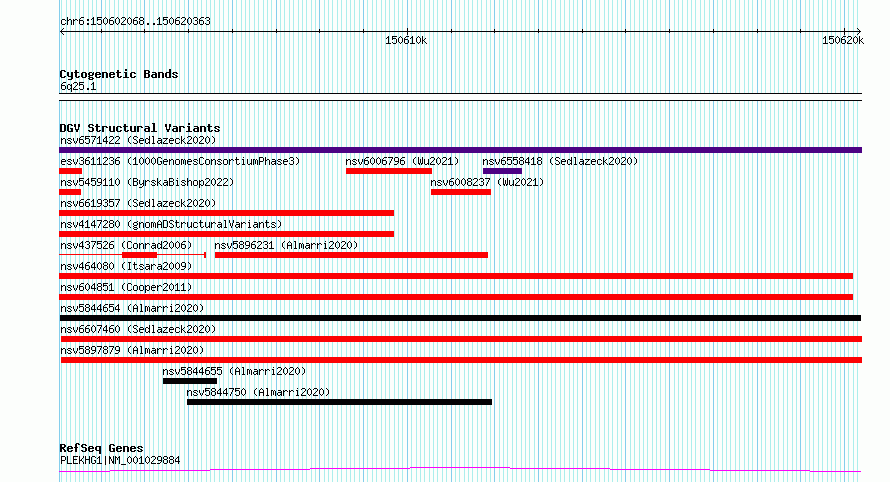Select label nsv4147280 (gnomADStructuralVariants)
This screenshot has width=890, height=482.
click(x=171, y=224)
